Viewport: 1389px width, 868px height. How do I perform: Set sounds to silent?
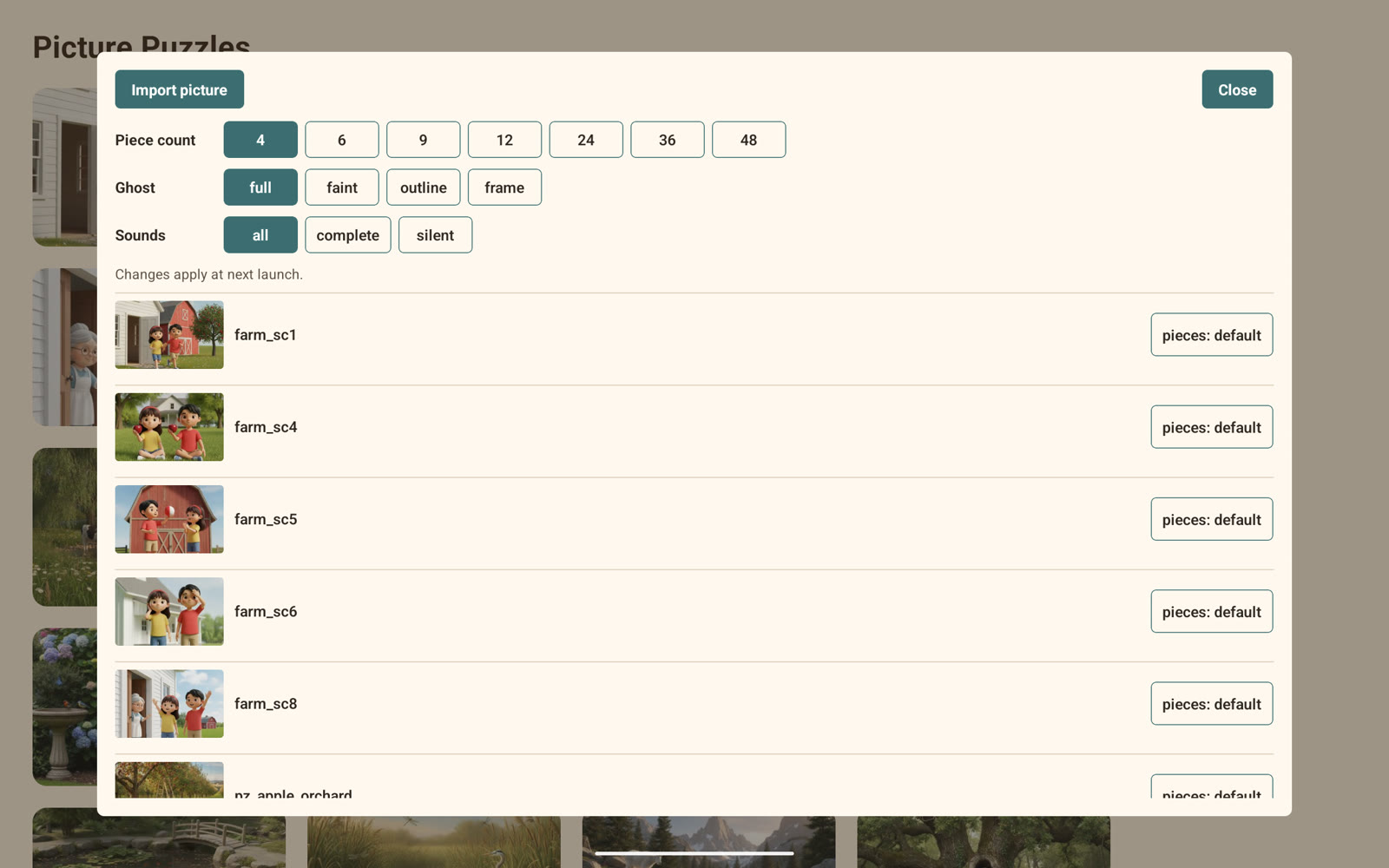[x=435, y=235]
